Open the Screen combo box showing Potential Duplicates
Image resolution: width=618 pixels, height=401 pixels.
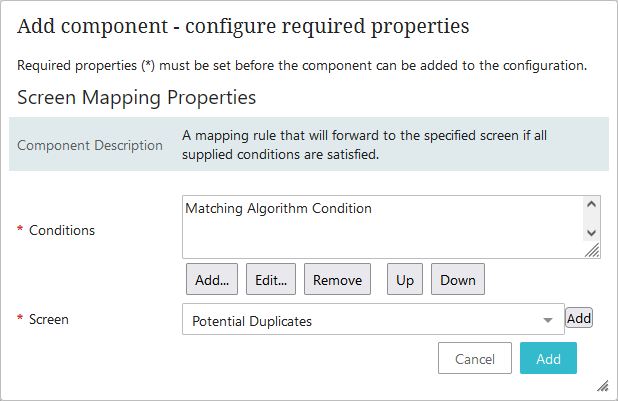365,321
